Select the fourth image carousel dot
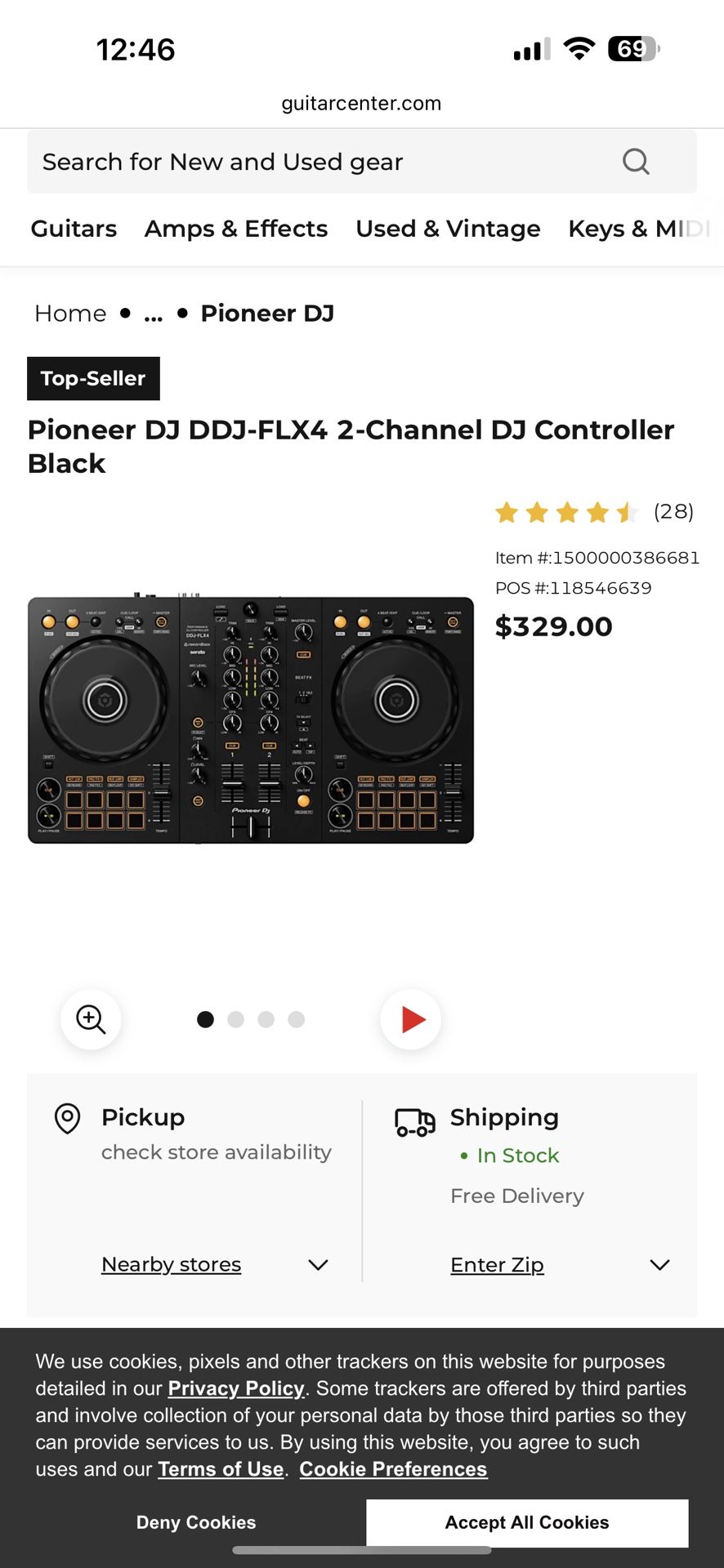 point(297,1019)
